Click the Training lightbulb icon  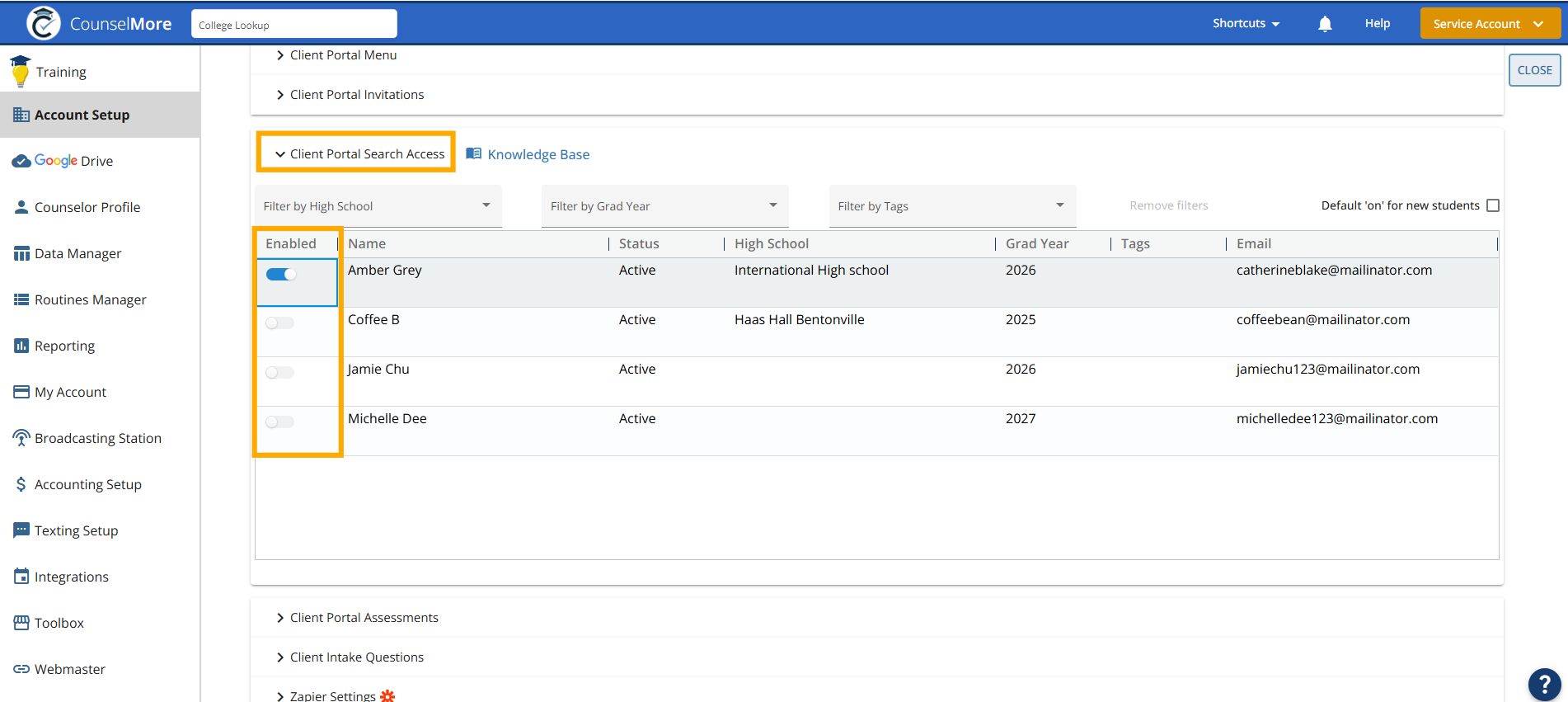click(x=21, y=72)
